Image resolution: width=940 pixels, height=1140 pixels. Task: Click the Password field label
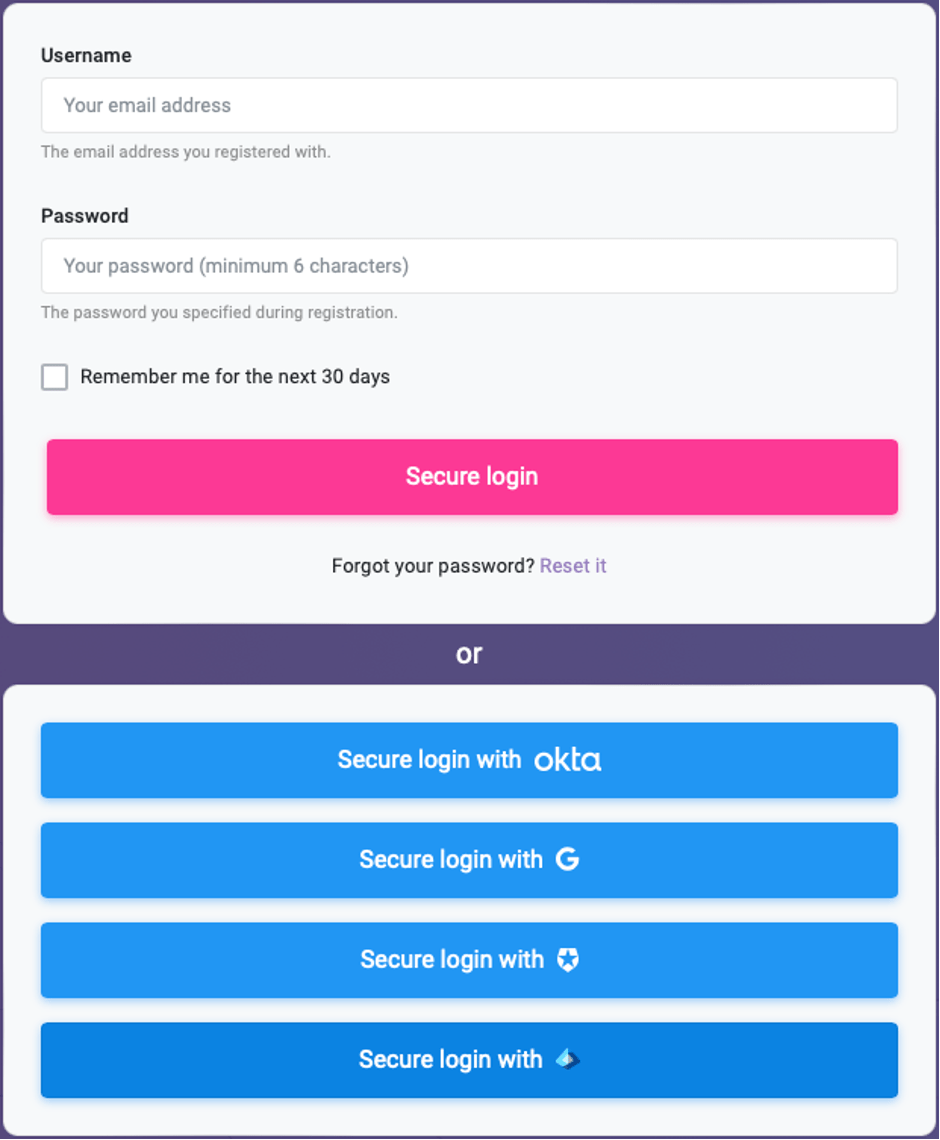(85, 216)
